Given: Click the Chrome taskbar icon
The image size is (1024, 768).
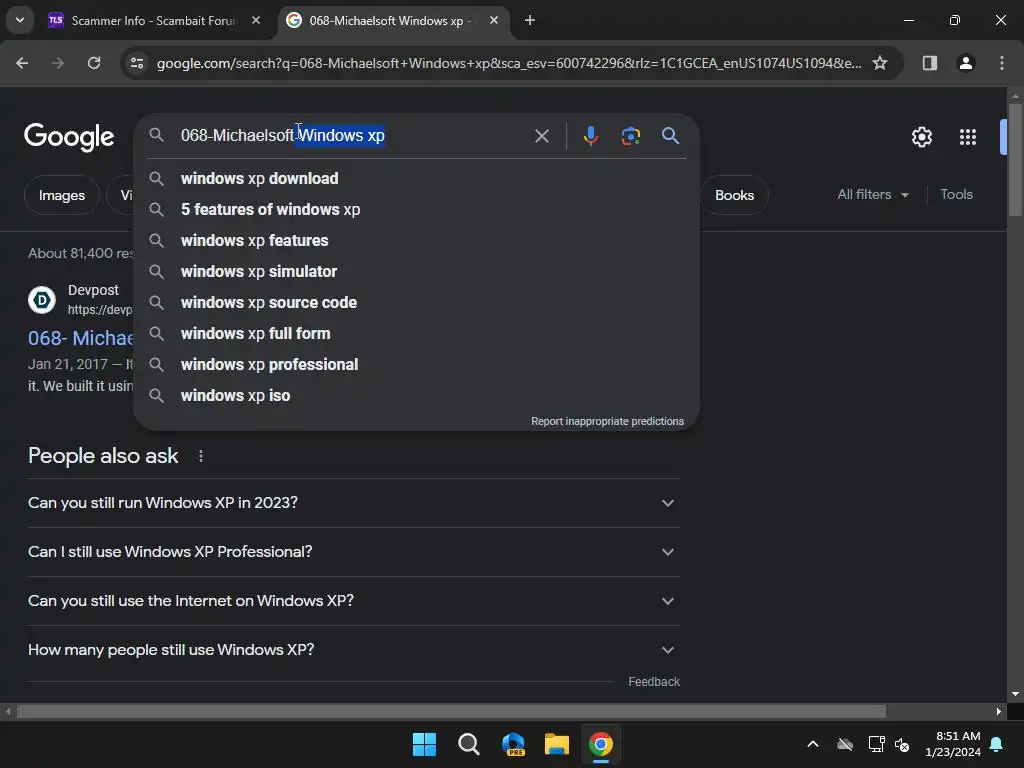Looking at the screenshot, I should 601,744.
